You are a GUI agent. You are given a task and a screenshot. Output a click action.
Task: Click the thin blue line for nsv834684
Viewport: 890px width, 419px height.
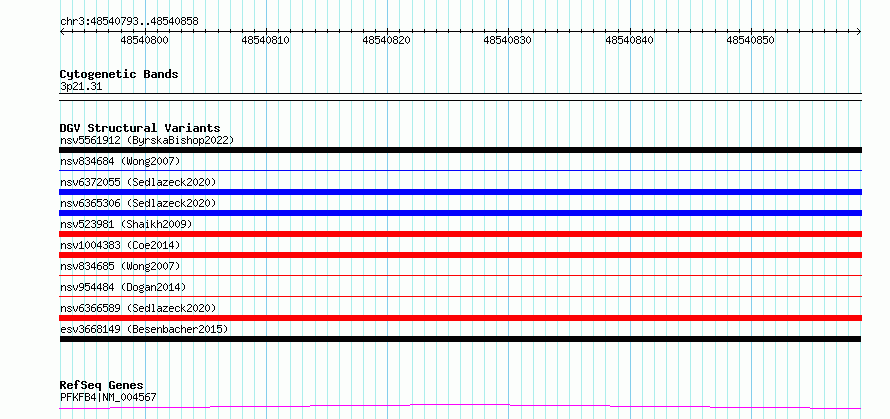point(460,170)
